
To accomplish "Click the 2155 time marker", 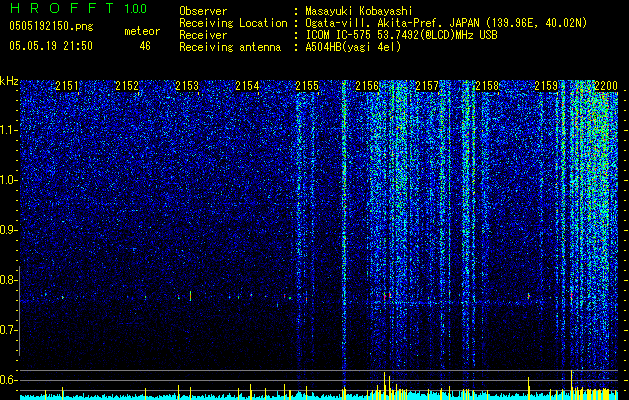I will click(x=307, y=86).
